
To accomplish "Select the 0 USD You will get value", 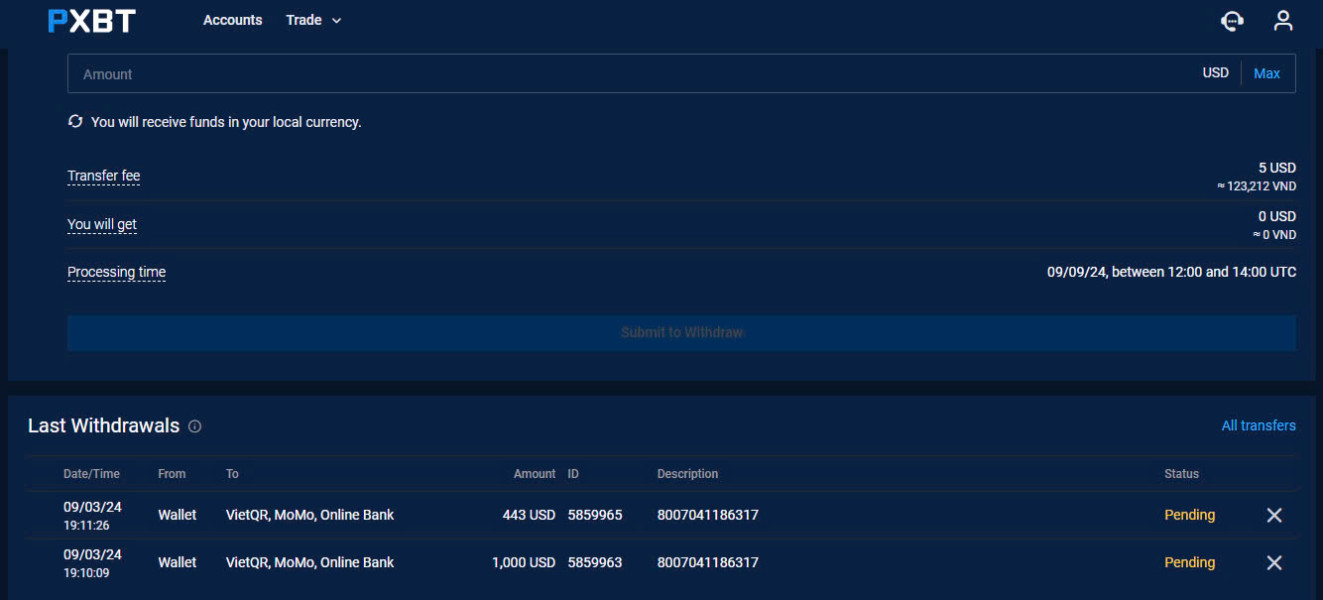I will [x=1277, y=216].
